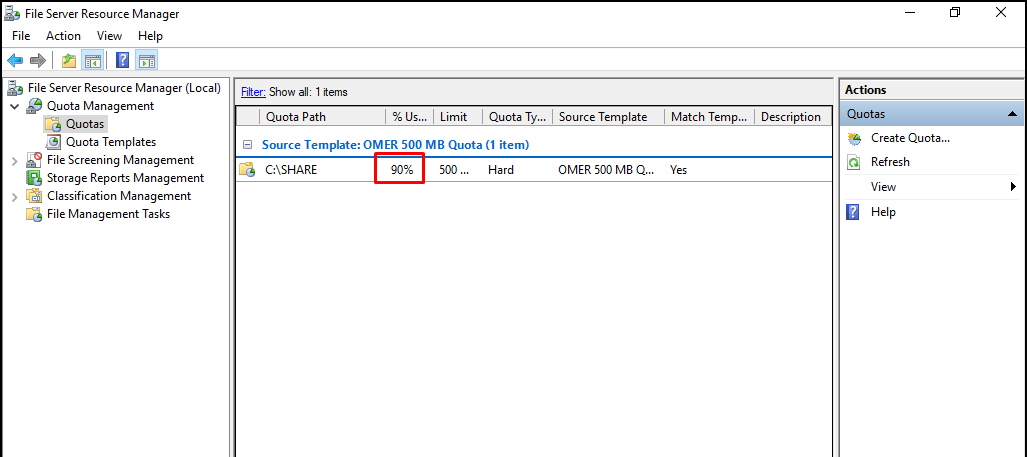
Task: Toggle Show/Hide Console Tree toolbar icon
Action: coord(92,61)
